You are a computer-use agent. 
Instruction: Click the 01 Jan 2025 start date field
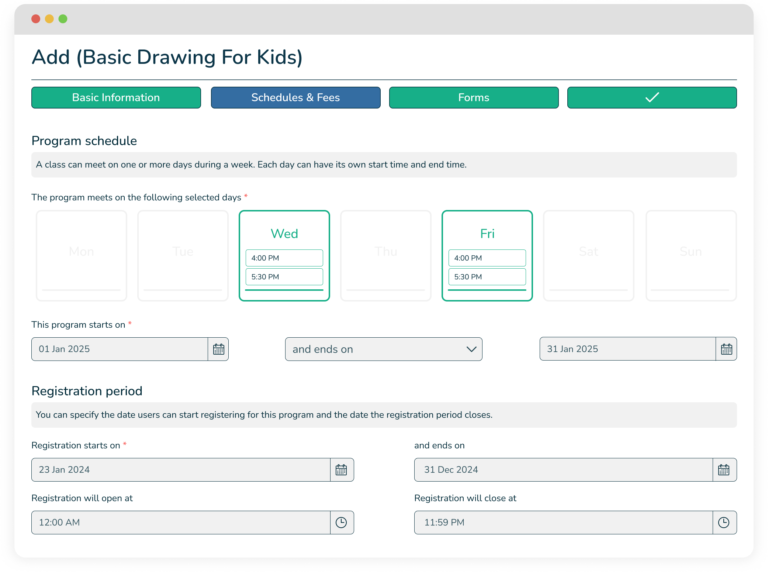click(x=119, y=349)
